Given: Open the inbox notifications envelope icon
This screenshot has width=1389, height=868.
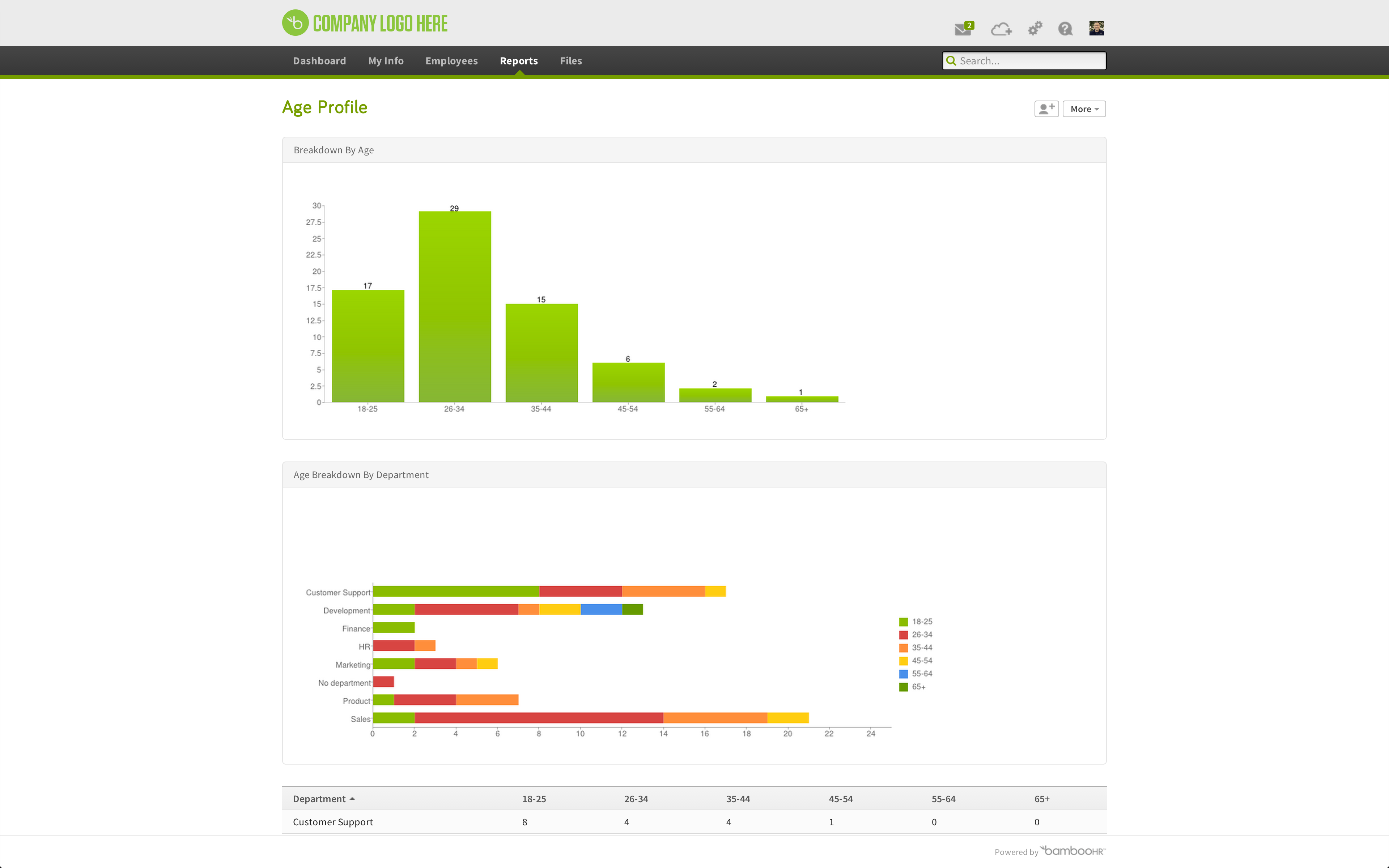Looking at the screenshot, I should 963,29.
